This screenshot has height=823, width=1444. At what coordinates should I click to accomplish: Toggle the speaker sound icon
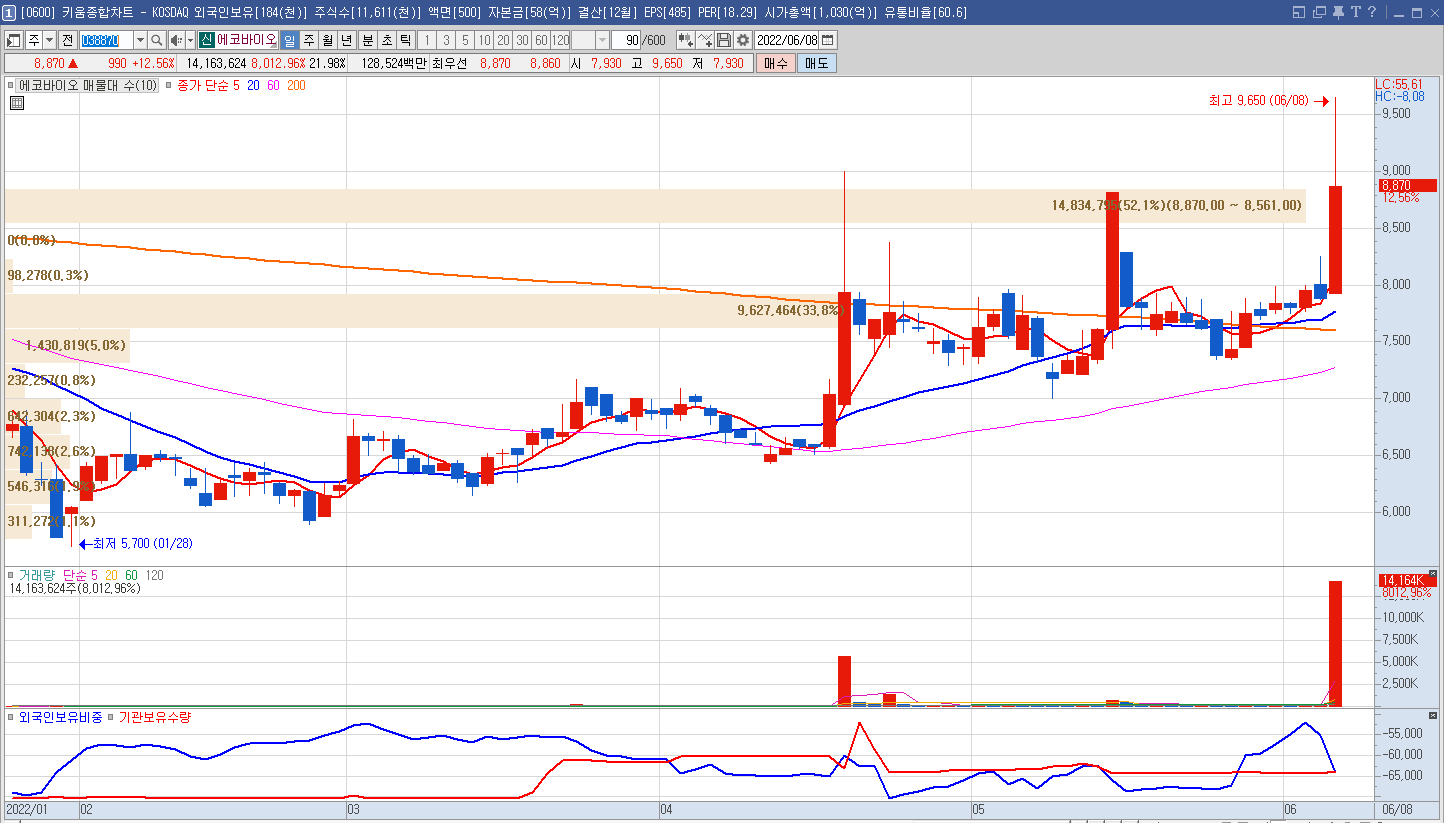[176, 40]
